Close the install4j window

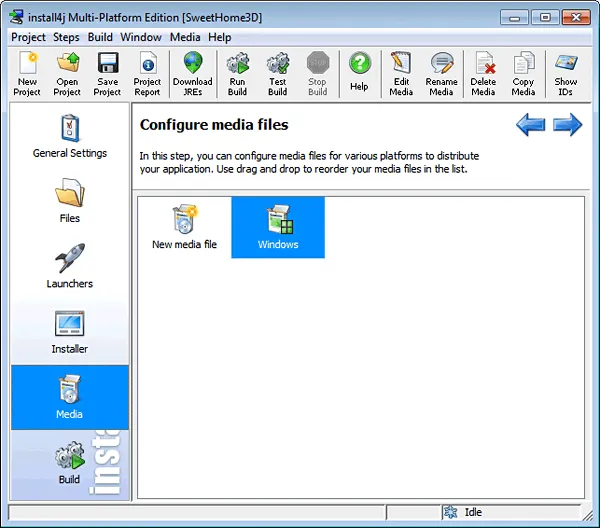tap(576, 18)
